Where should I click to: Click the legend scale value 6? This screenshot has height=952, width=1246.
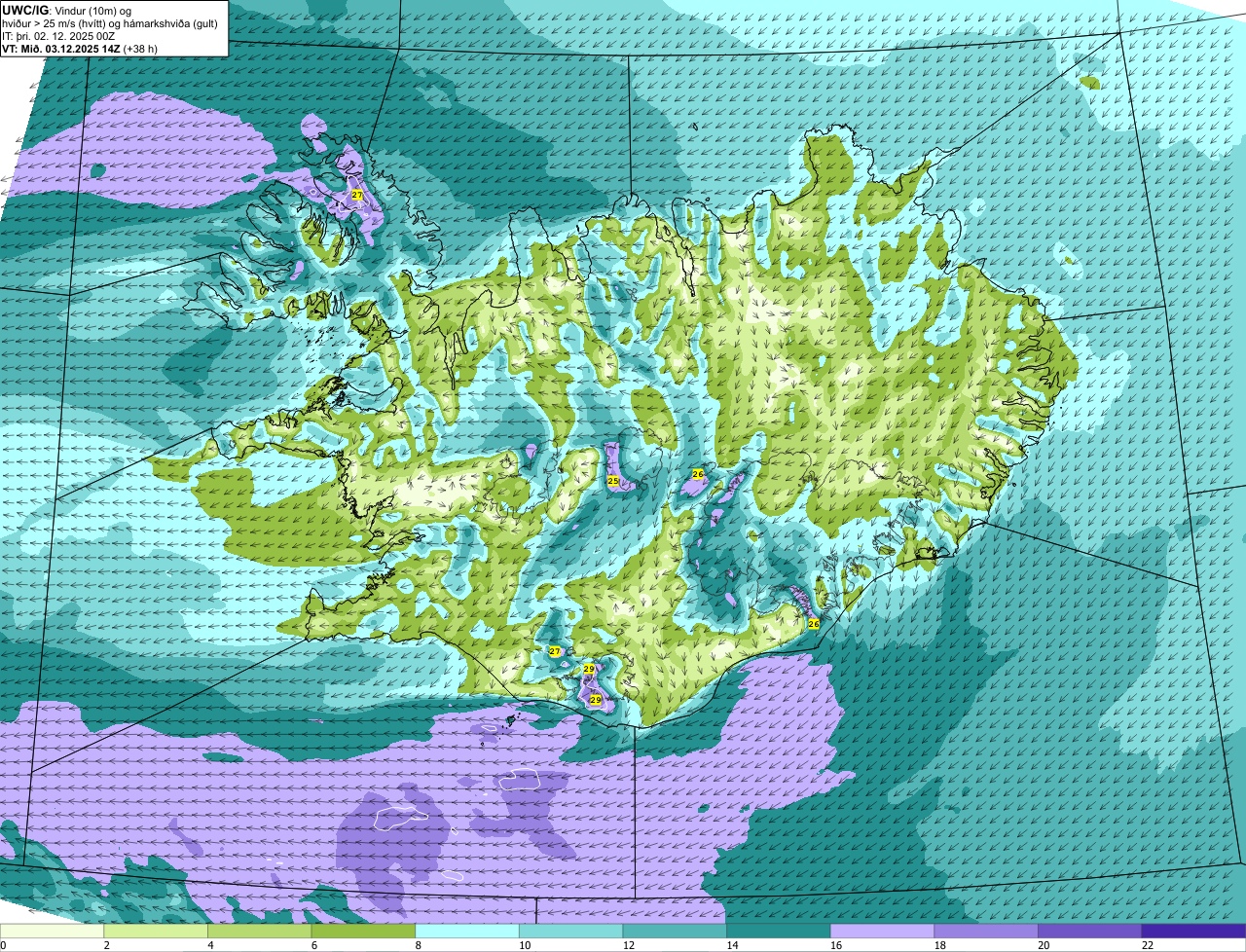[313, 945]
